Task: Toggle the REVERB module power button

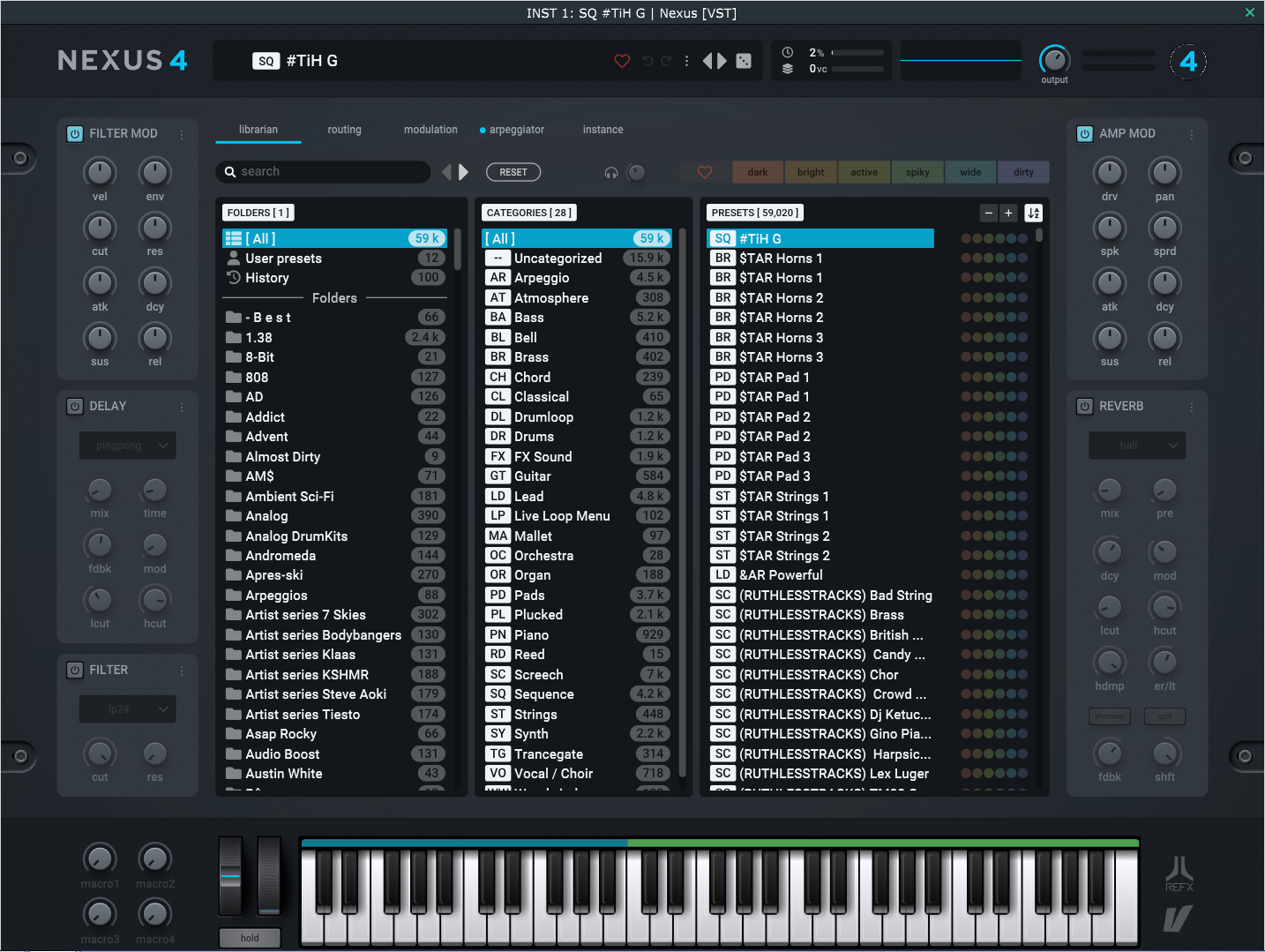Action: point(1085,406)
